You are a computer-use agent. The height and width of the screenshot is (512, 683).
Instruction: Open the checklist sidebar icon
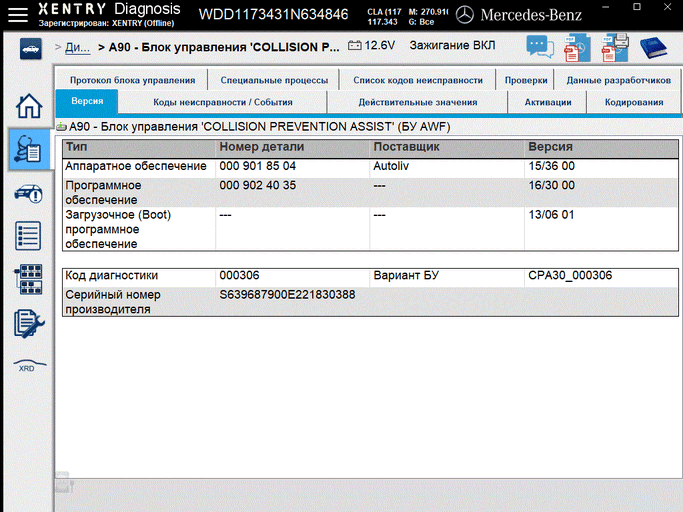coord(28,236)
